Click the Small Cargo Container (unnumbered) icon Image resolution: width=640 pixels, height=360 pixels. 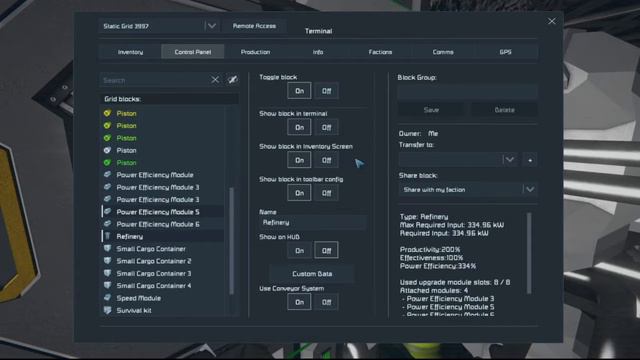(x=107, y=248)
